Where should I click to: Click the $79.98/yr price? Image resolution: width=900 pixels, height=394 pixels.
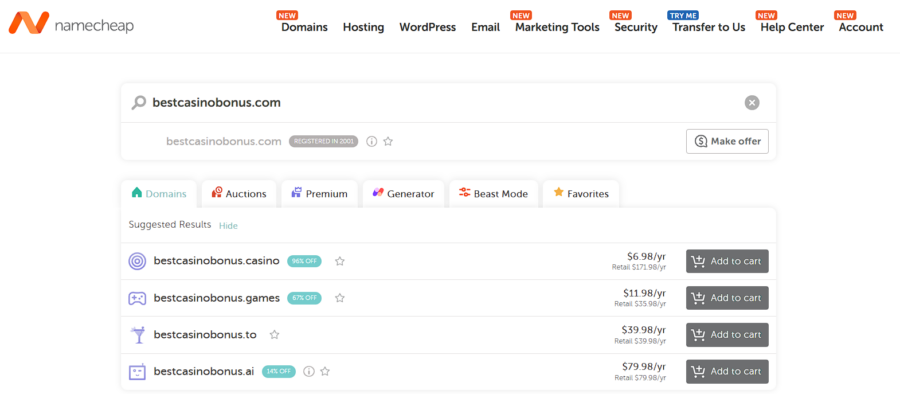[x=644, y=366]
